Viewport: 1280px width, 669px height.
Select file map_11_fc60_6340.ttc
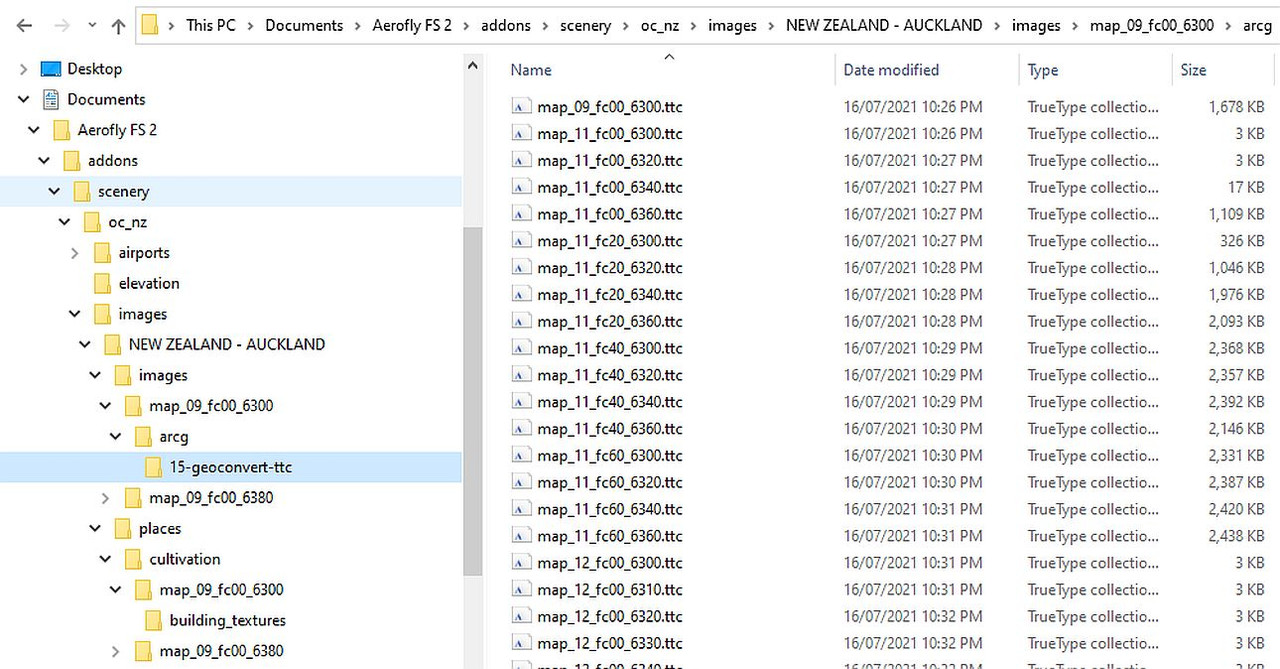(x=610, y=509)
